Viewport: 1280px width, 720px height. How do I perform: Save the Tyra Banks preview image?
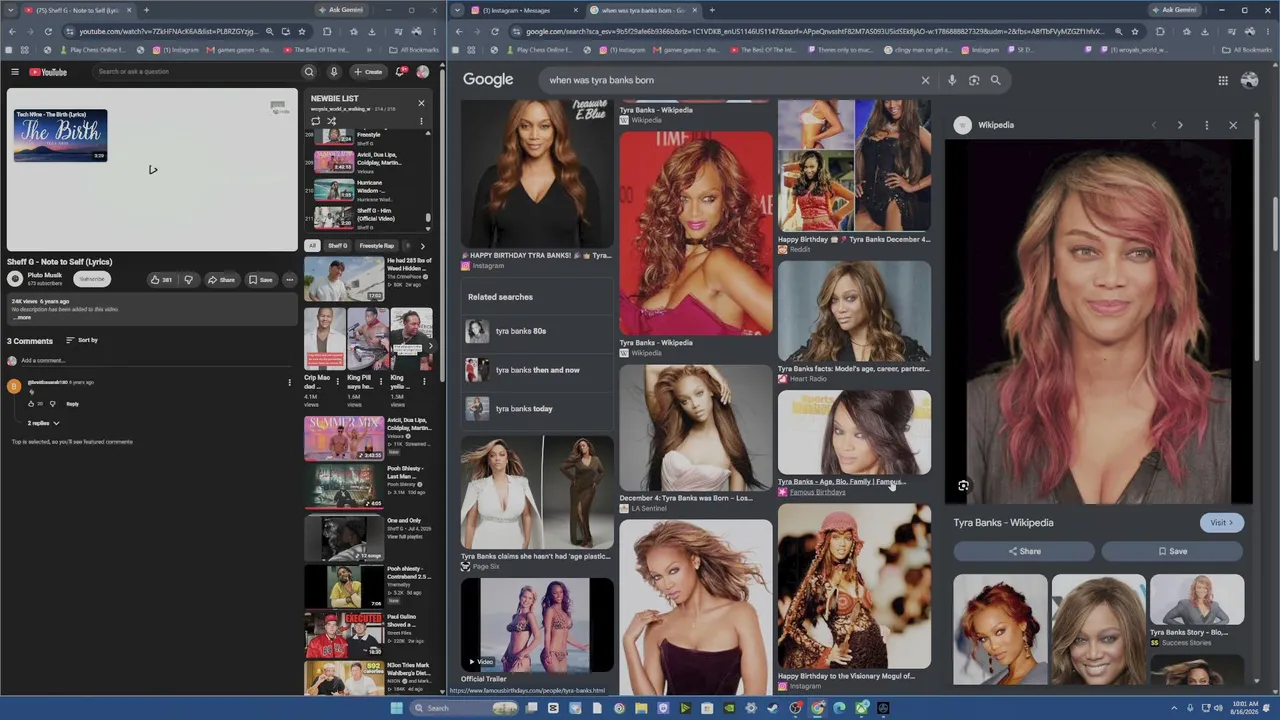coord(1173,551)
